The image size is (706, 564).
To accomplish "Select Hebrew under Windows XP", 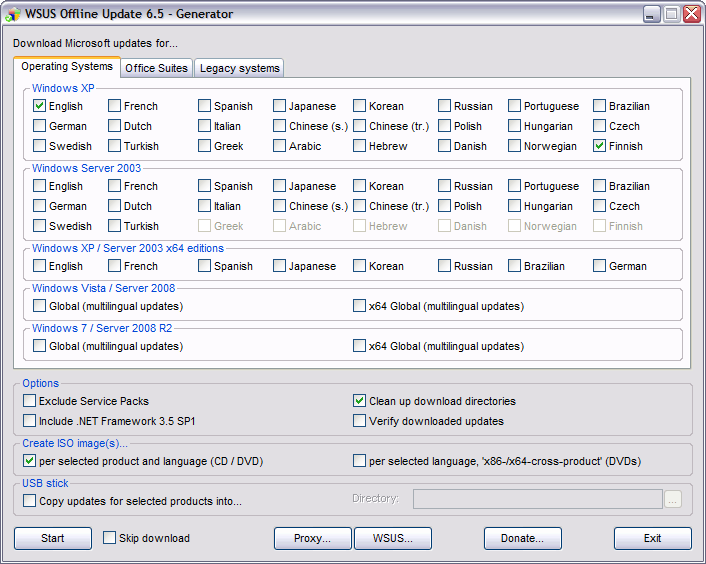I will click(x=359, y=146).
